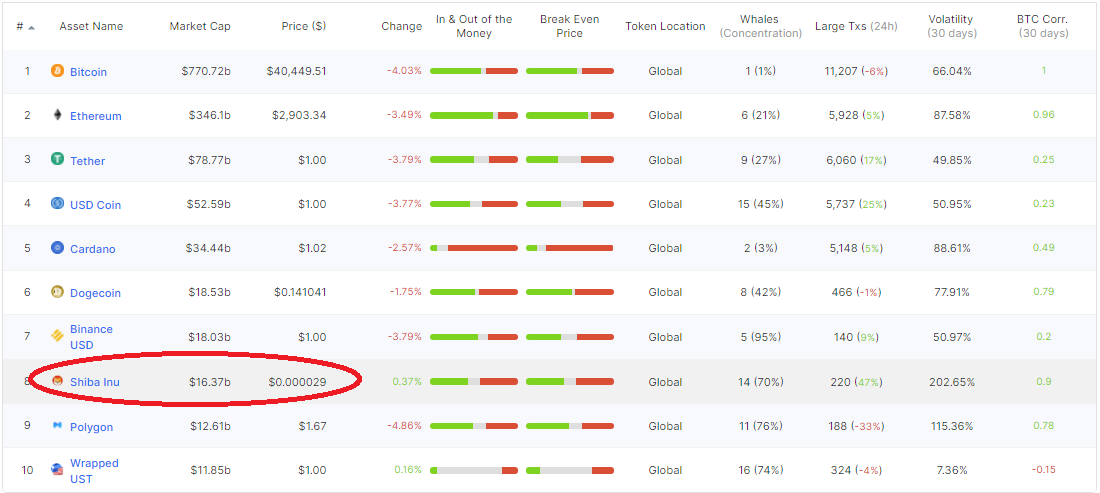1100x493 pixels.
Task: Select Cardano market cap $34.44b
Action: pos(208,248)
